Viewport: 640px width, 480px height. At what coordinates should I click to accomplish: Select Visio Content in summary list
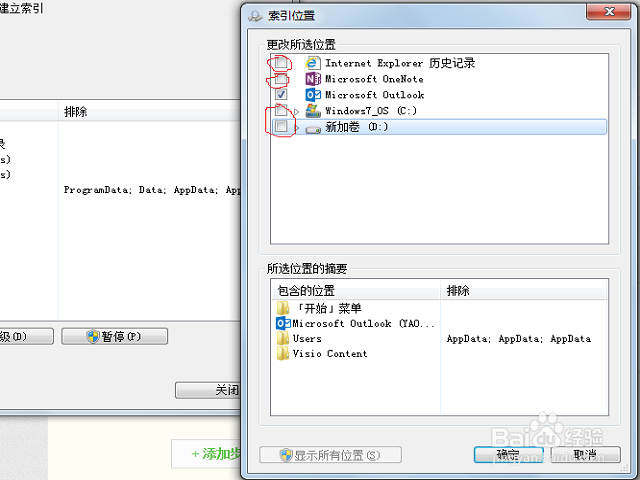(330, 353)
